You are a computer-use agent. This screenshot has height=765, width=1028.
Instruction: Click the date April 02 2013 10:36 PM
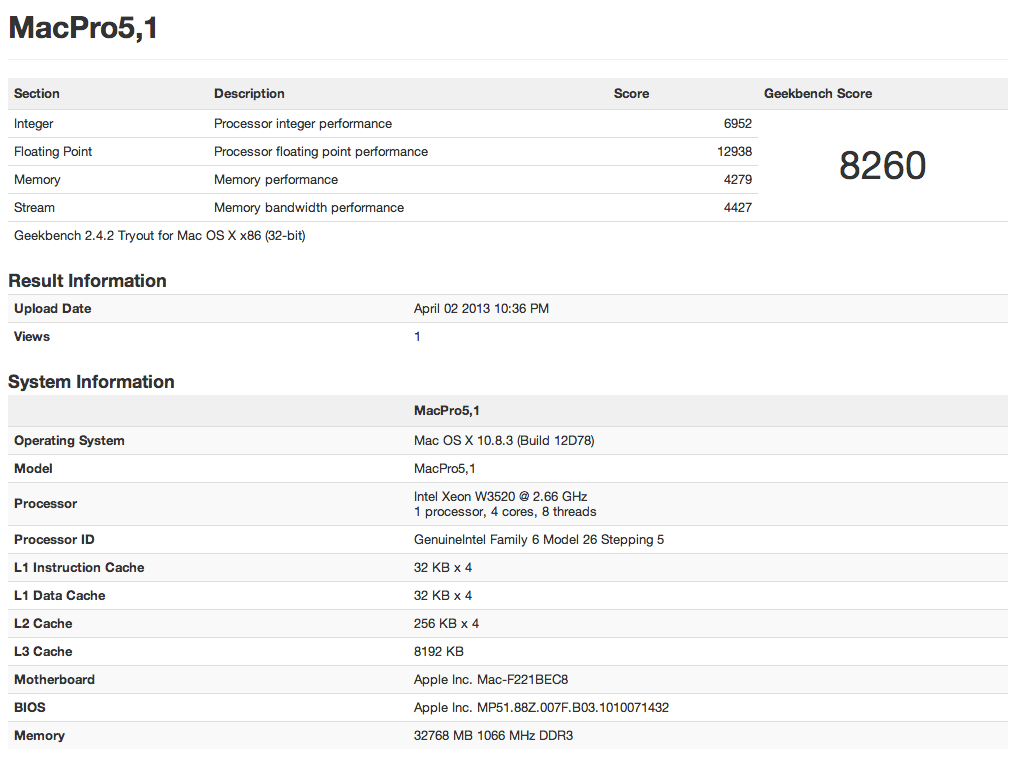(481, 309)
